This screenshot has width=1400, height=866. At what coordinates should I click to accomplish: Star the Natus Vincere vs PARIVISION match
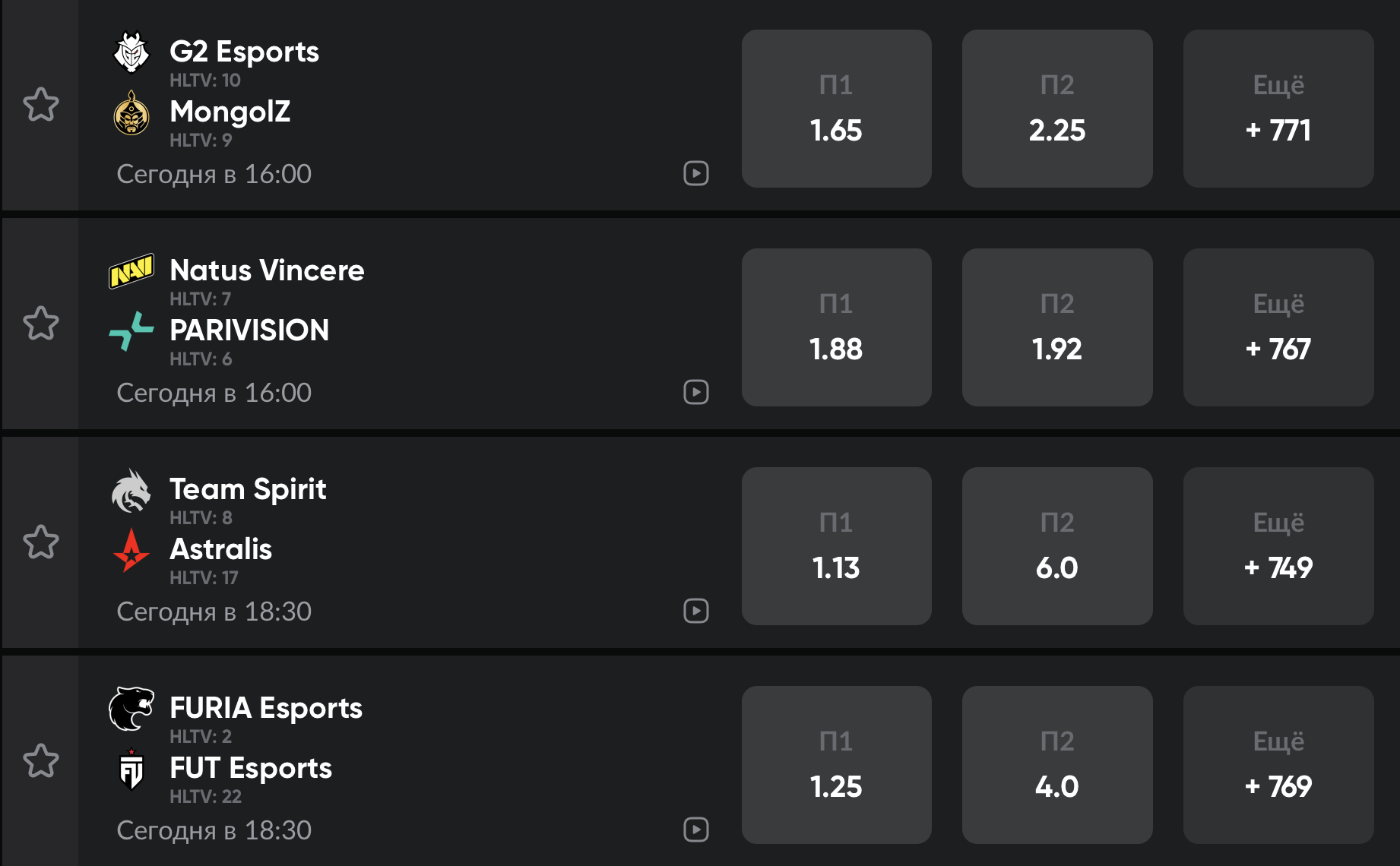(41, 324)
